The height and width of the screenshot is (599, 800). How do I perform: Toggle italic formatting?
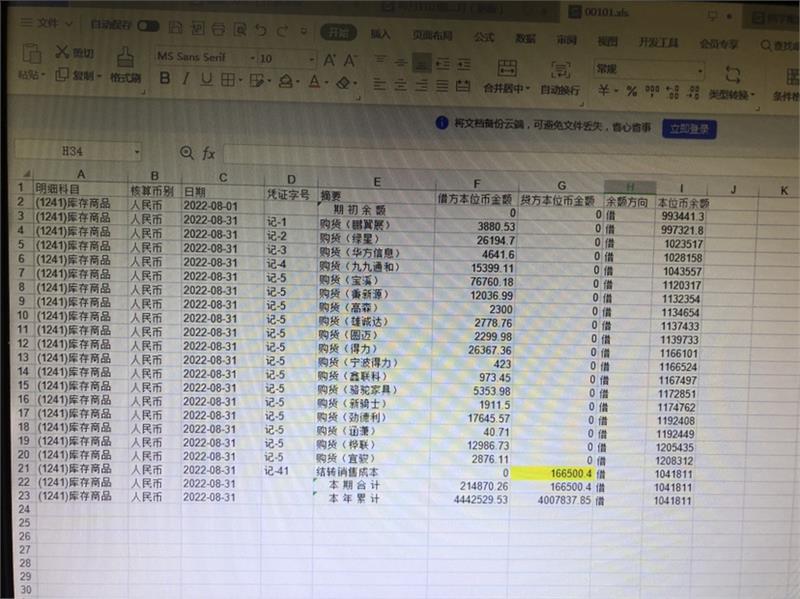point(187,80)
